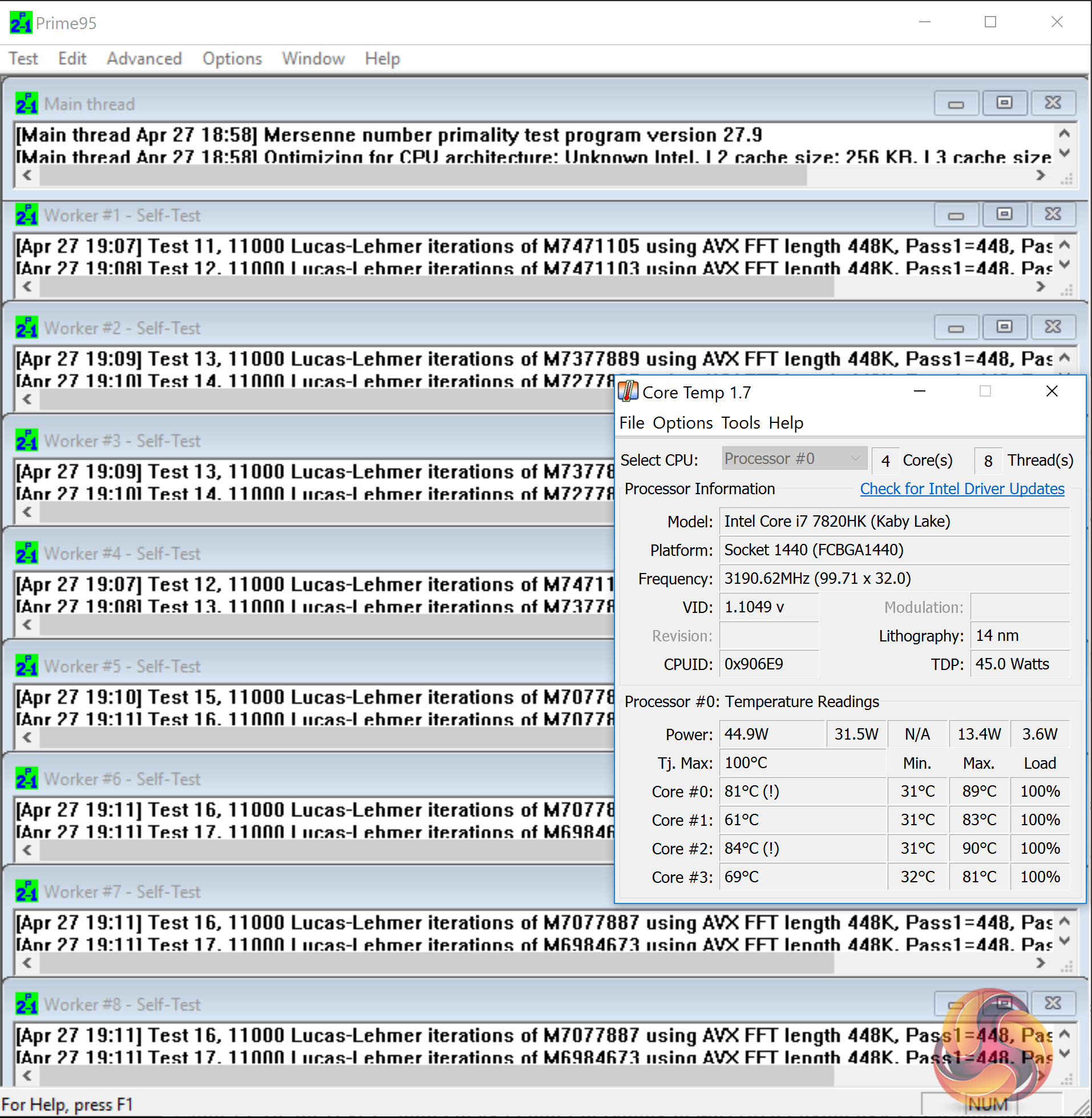Open the Prime95 Options menu

pos(232,59)
